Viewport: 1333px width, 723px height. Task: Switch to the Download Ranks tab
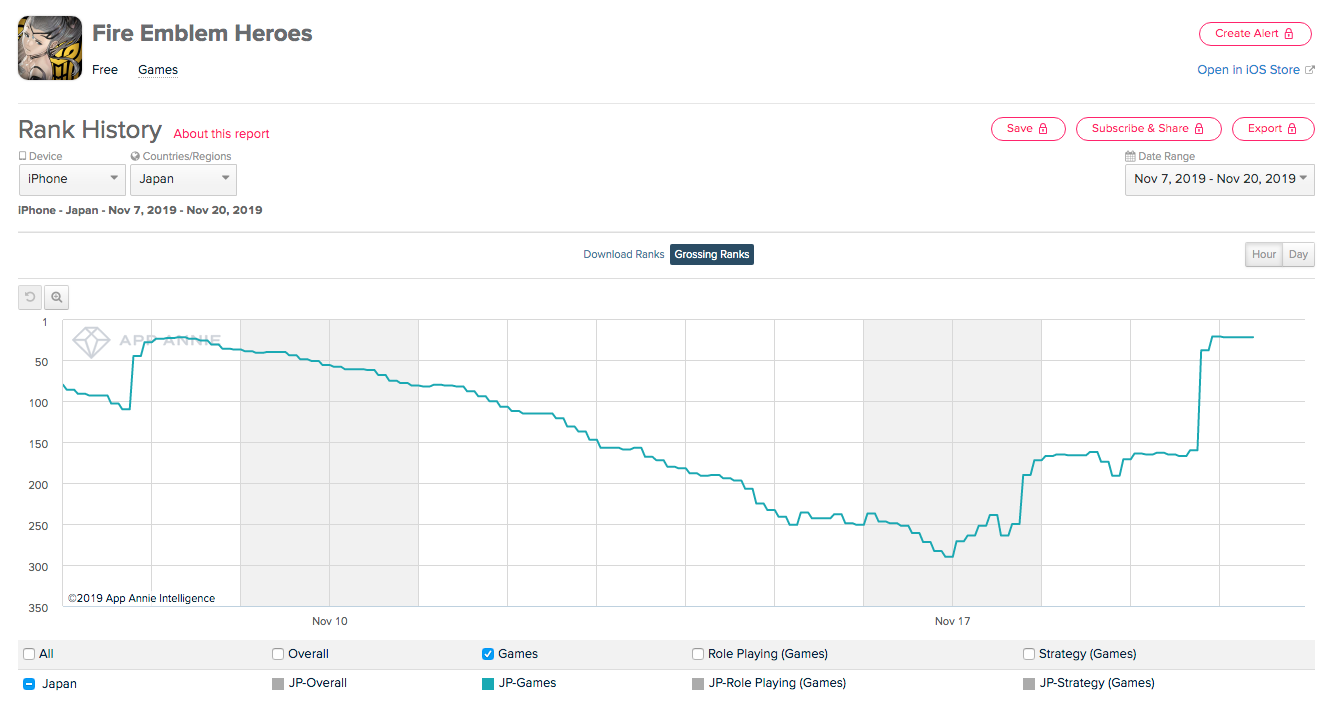(624, 255)
